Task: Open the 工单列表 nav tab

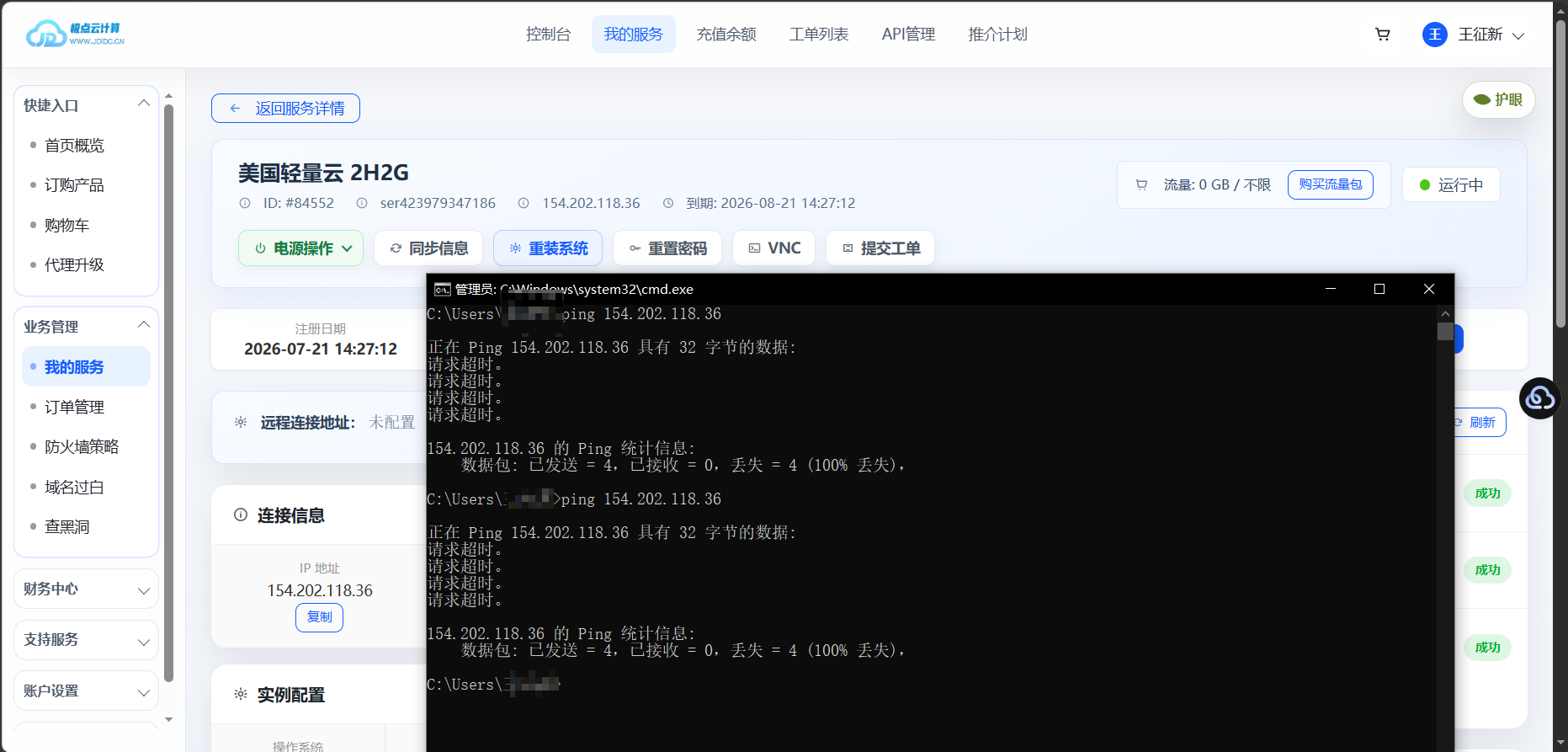Action: pos(819,35)
